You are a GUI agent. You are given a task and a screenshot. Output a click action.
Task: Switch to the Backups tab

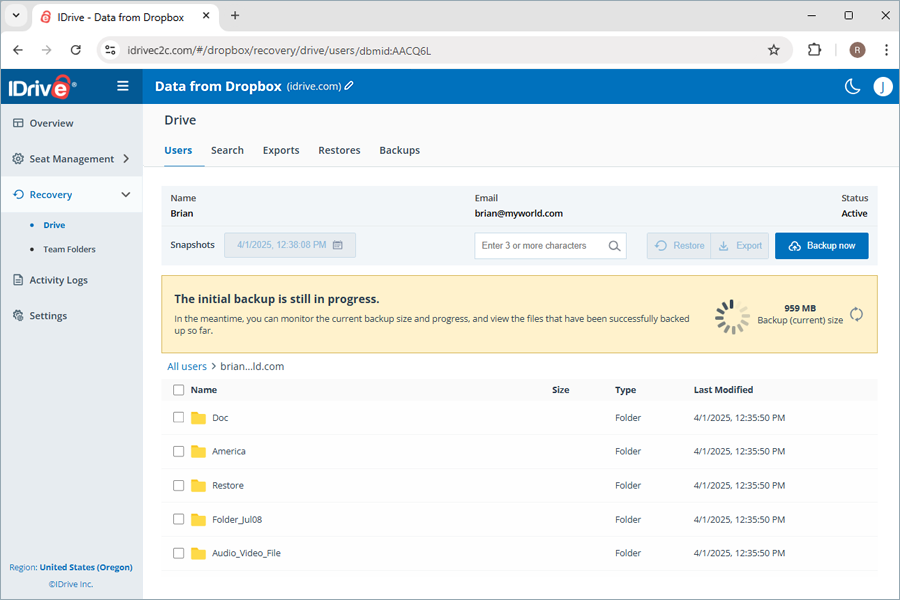399,150
